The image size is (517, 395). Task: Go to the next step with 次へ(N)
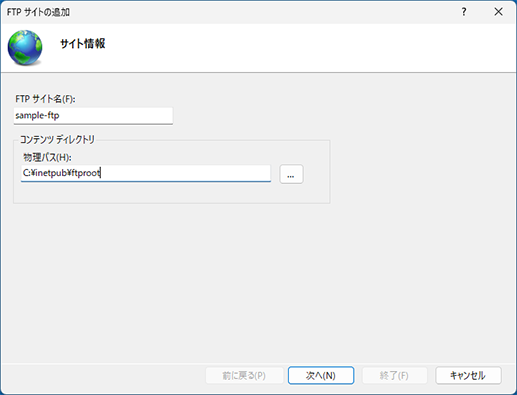coord(321,376)
